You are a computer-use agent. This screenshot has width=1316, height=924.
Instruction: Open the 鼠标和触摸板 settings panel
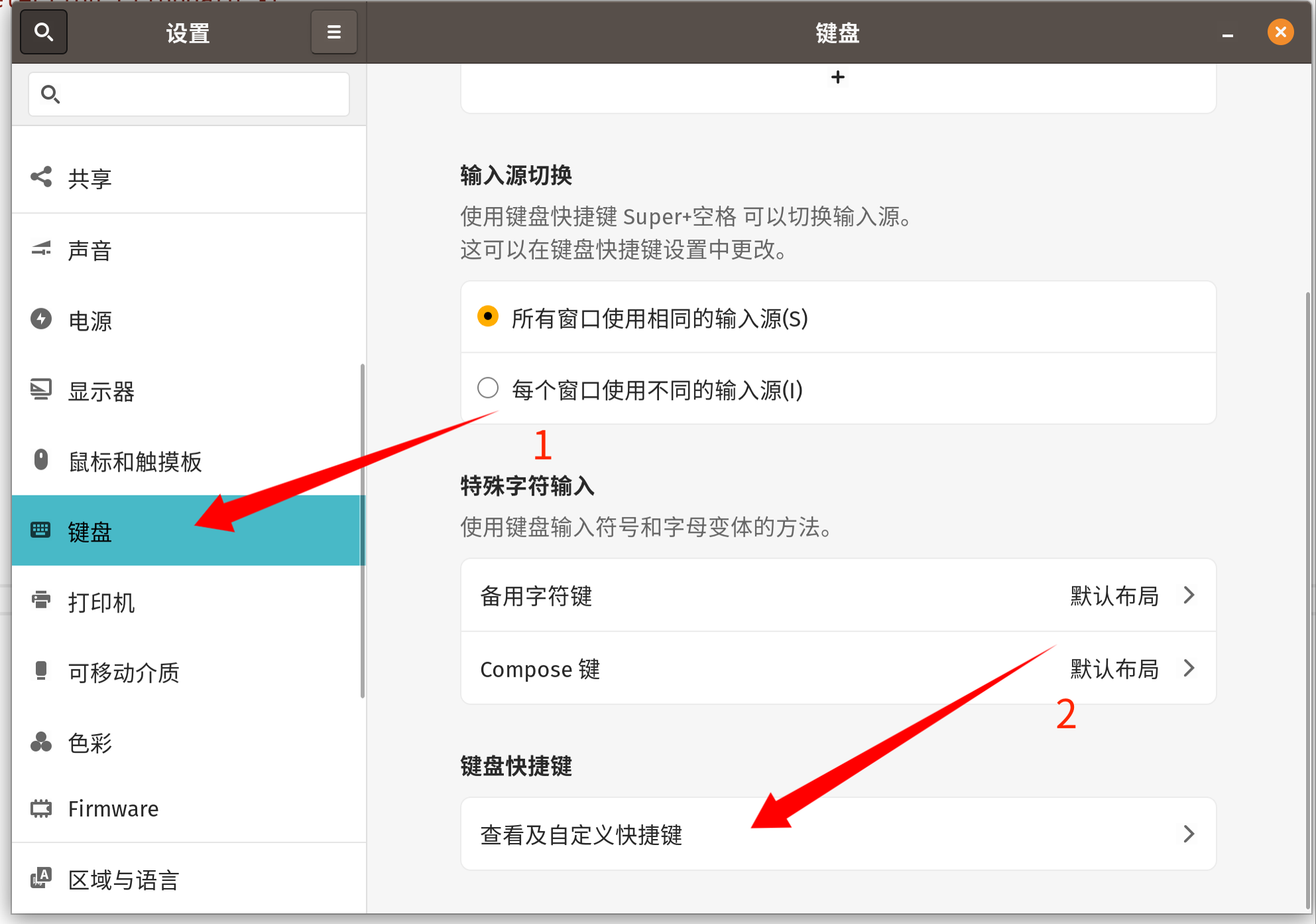(x=189, y=460)
